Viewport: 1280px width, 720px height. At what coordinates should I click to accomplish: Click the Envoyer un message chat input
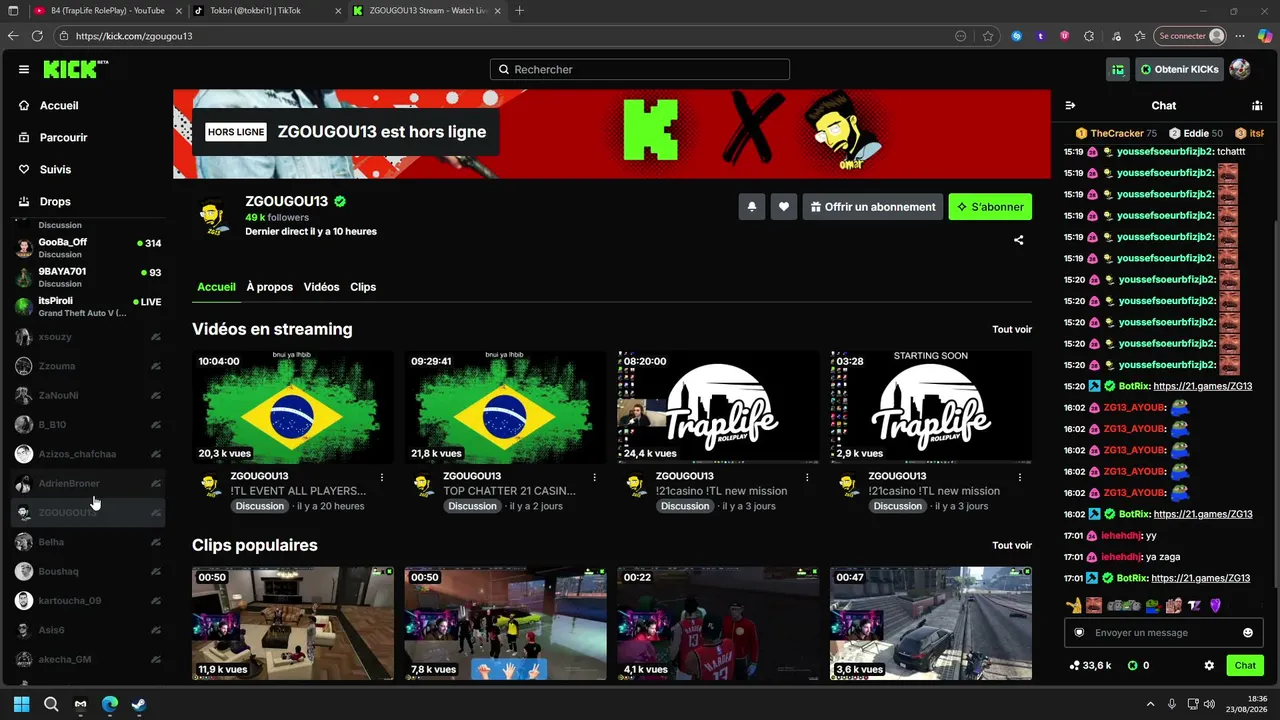coord(1163,633)
